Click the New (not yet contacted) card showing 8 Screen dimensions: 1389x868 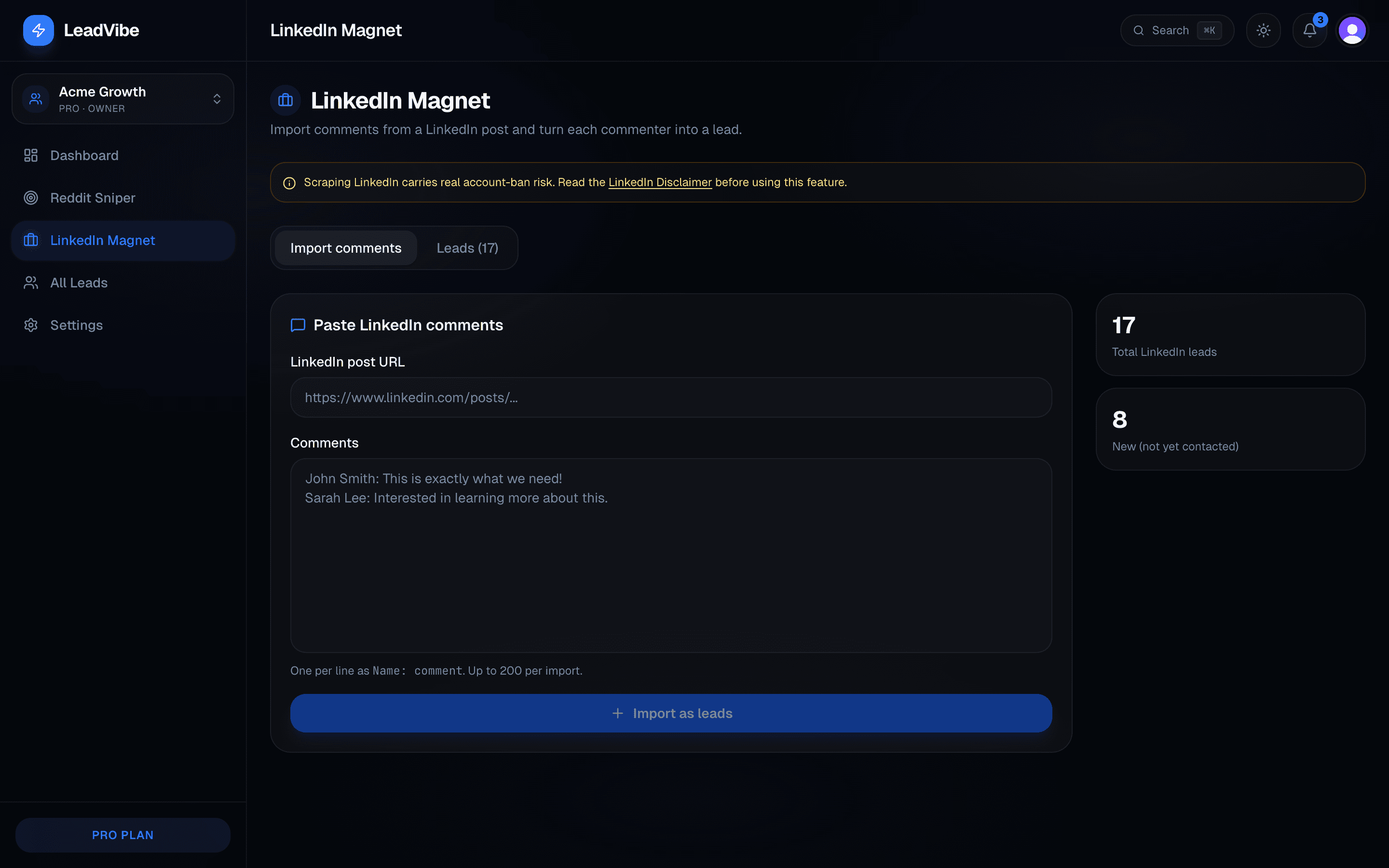click(x=1230, y=429)
